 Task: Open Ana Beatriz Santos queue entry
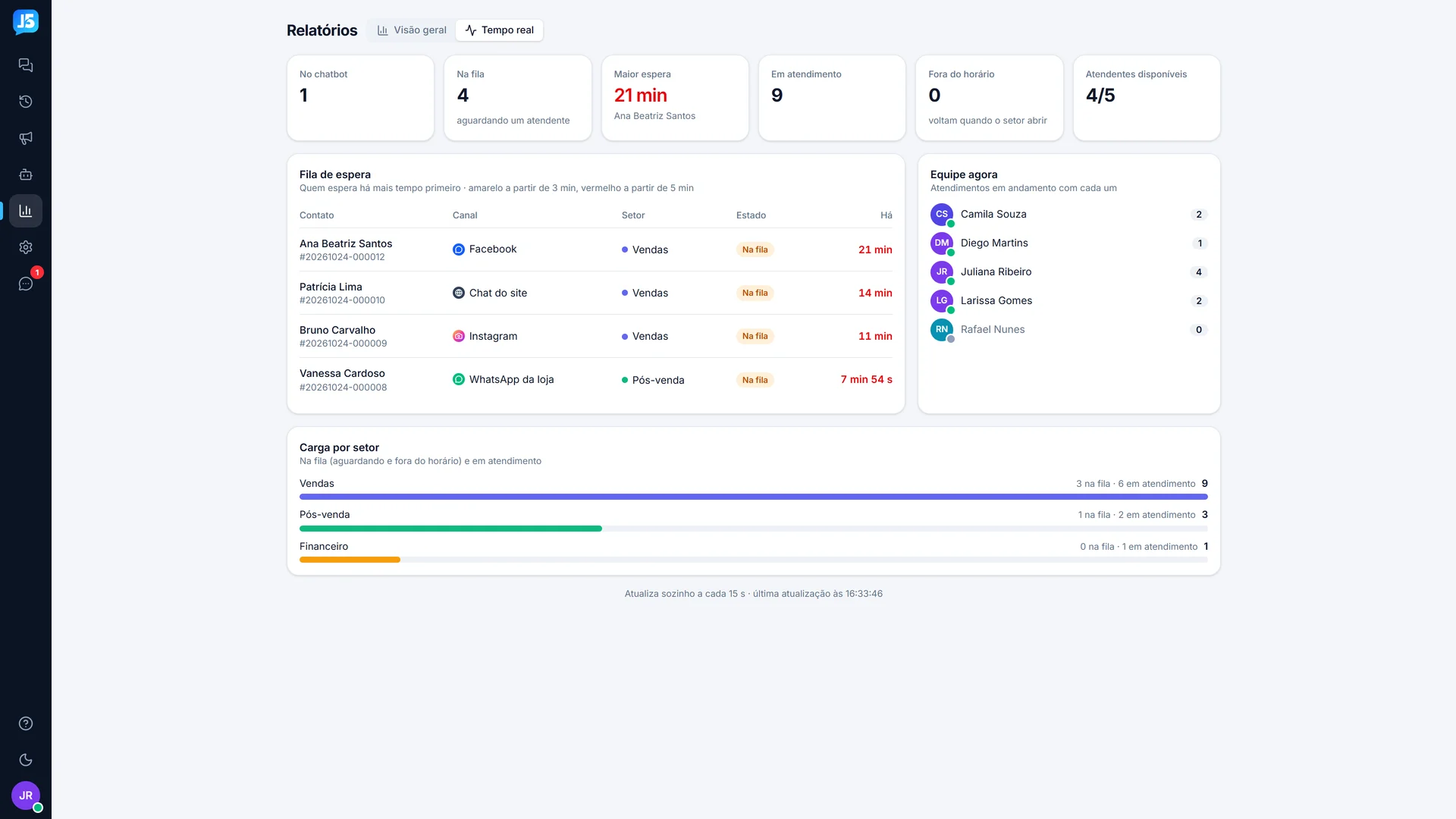(x=596, y=249)
